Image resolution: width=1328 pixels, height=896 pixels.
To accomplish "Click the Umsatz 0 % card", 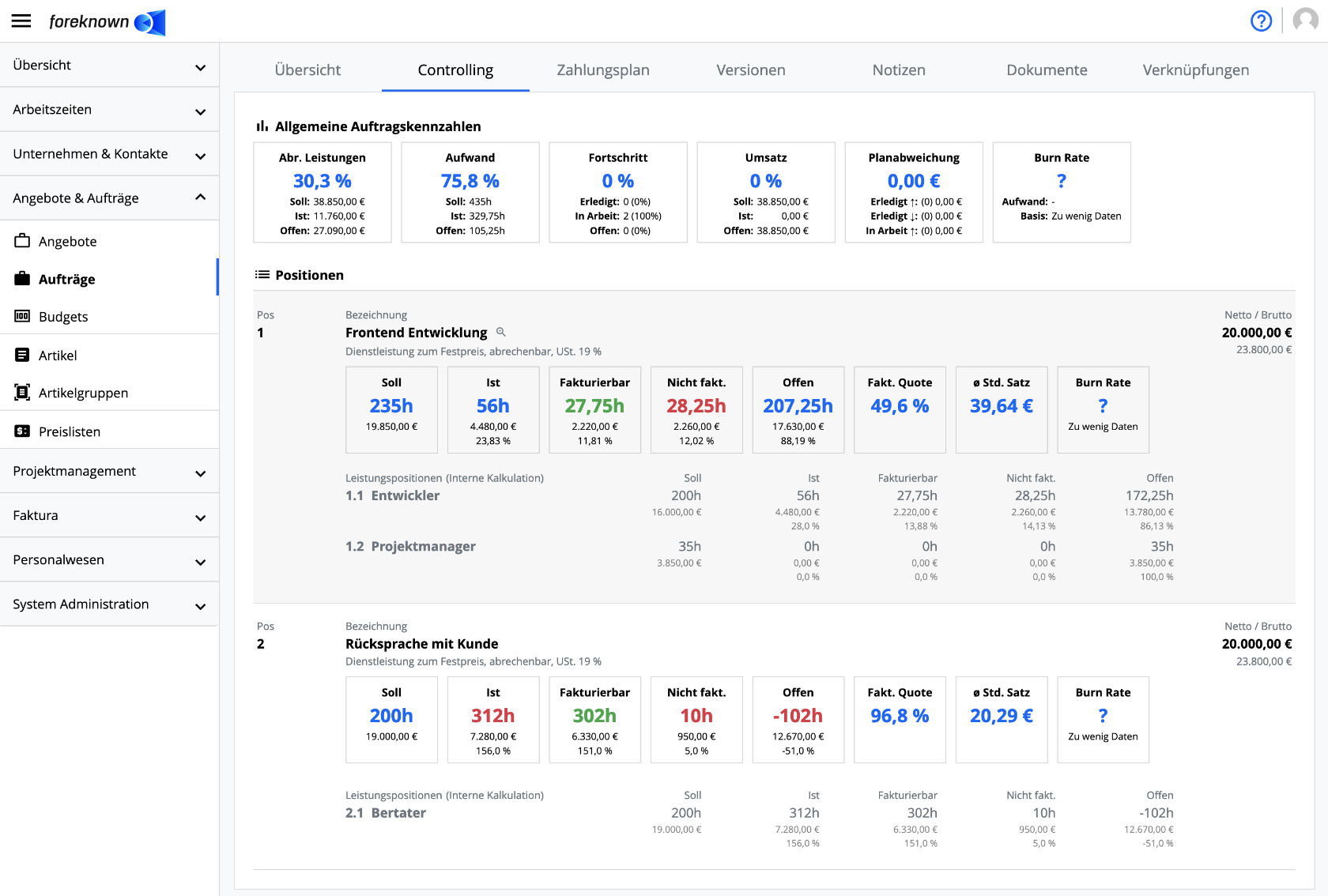I will [x=766, y=192].
